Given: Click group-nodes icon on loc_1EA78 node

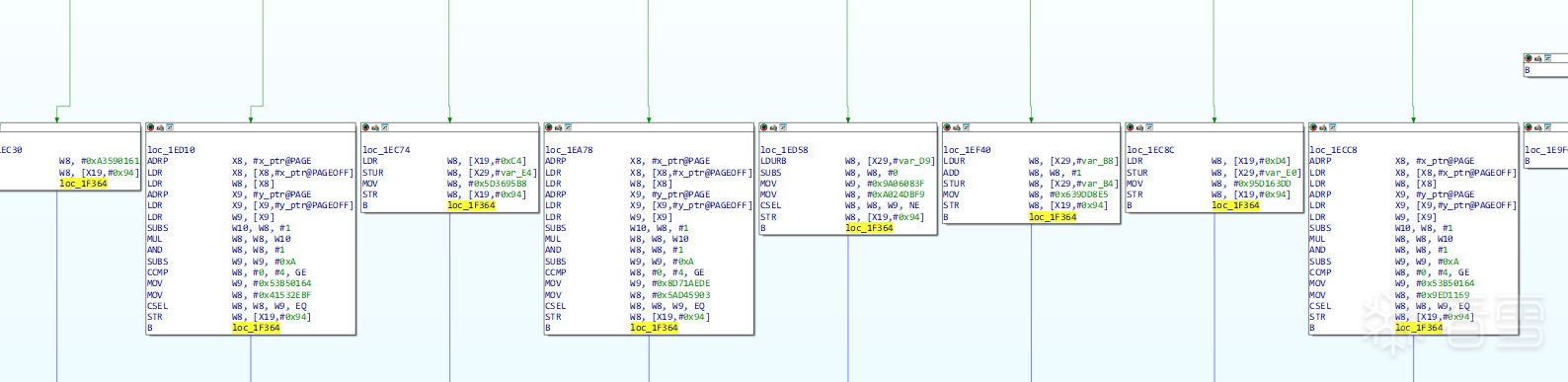Looking at the screenshot, I should (x=567, y=127).
